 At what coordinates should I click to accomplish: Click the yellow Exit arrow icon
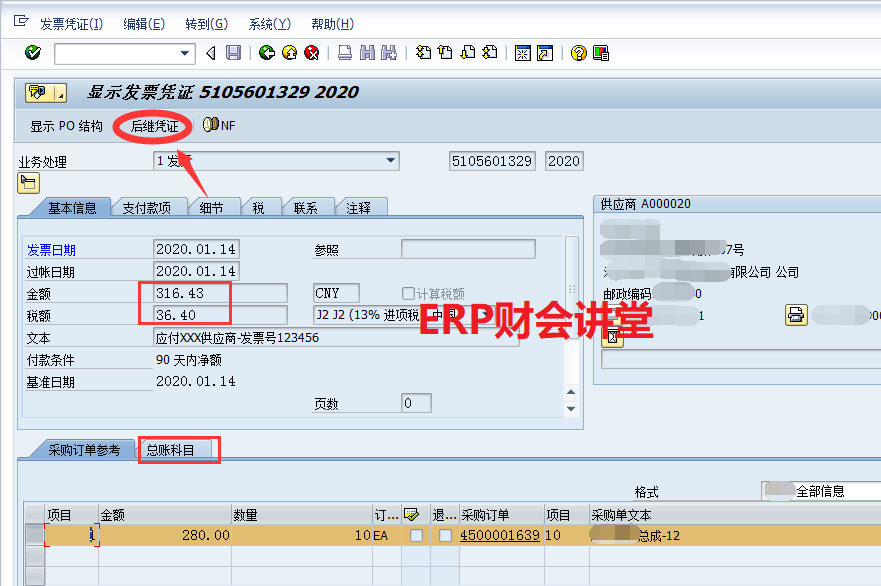[x=289, y=53]
